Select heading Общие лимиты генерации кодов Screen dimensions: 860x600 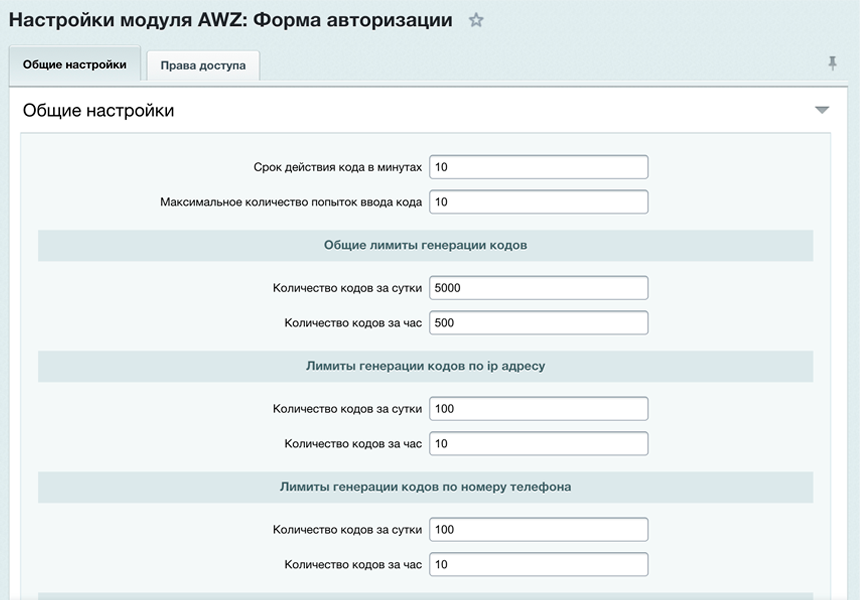pos(425,245)
